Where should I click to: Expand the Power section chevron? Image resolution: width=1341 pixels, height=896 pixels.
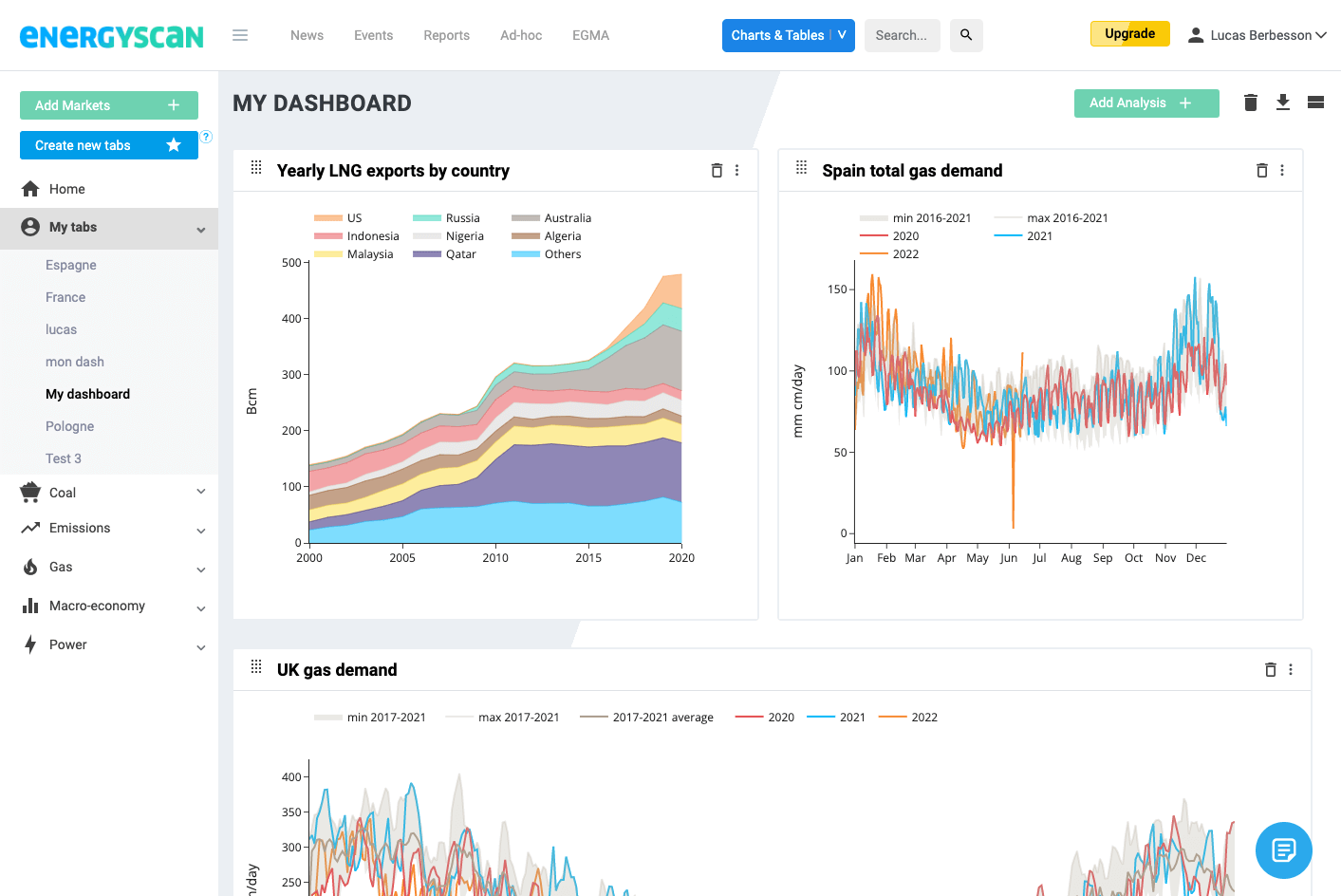(x=201, y=647)
